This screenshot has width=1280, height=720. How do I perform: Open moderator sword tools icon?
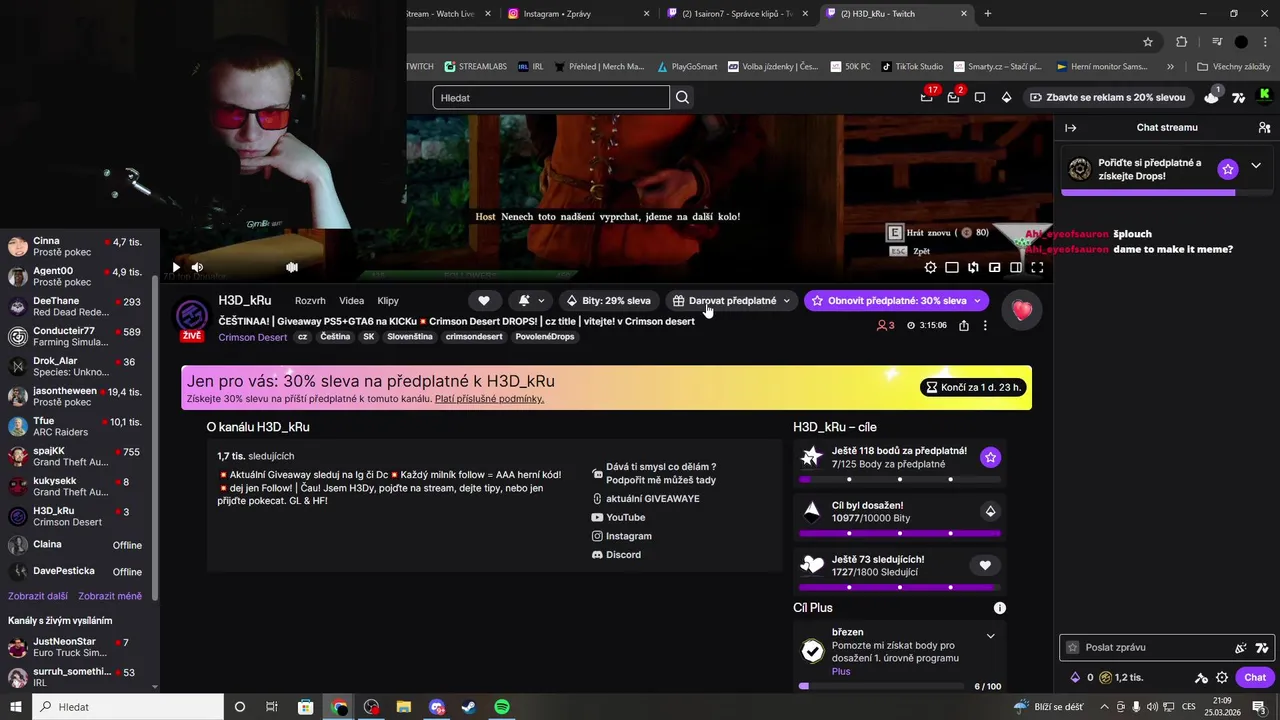(x=1201, y=677)
